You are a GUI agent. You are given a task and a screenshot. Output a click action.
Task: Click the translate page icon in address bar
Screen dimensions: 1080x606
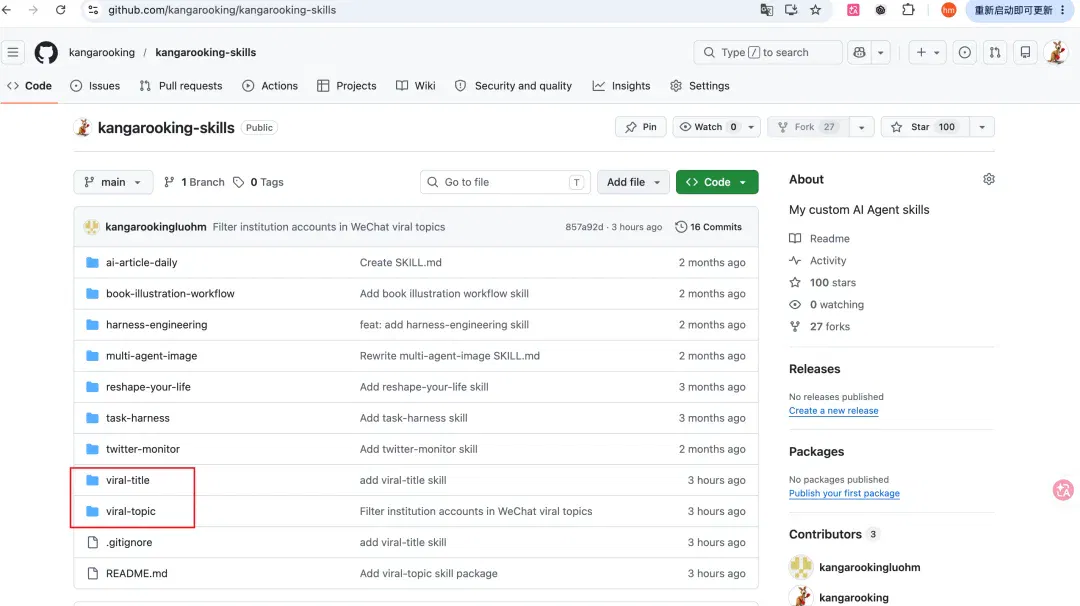[x=767, y=10]
